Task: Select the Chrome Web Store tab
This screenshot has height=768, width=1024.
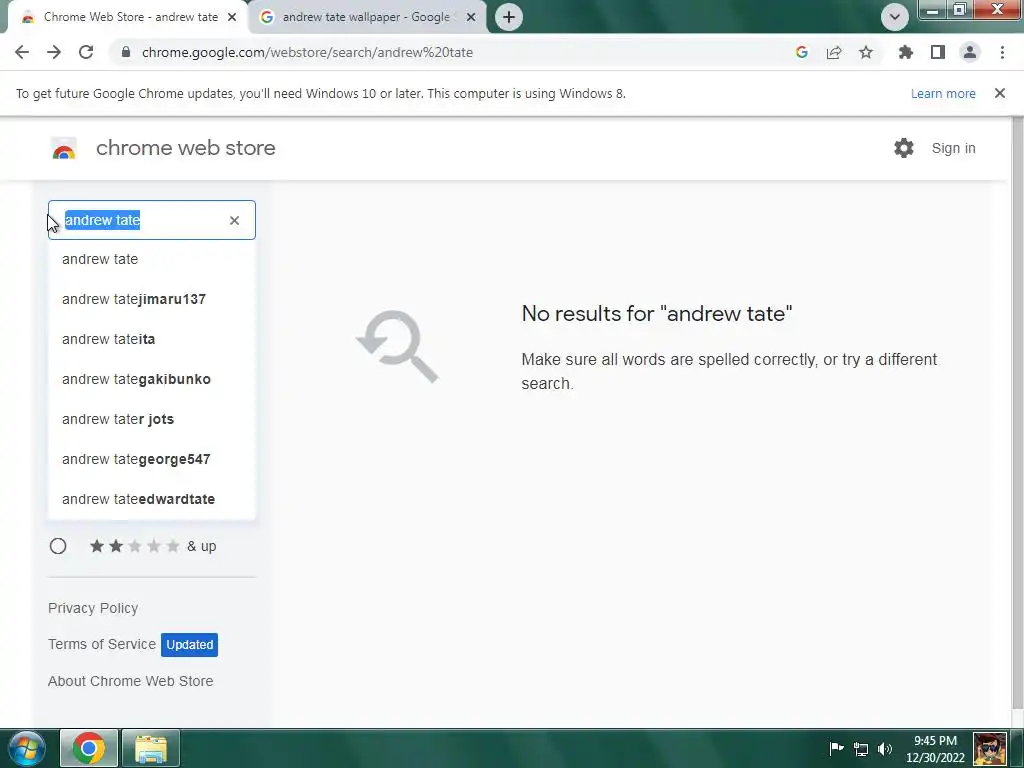Action: point(129,17)
